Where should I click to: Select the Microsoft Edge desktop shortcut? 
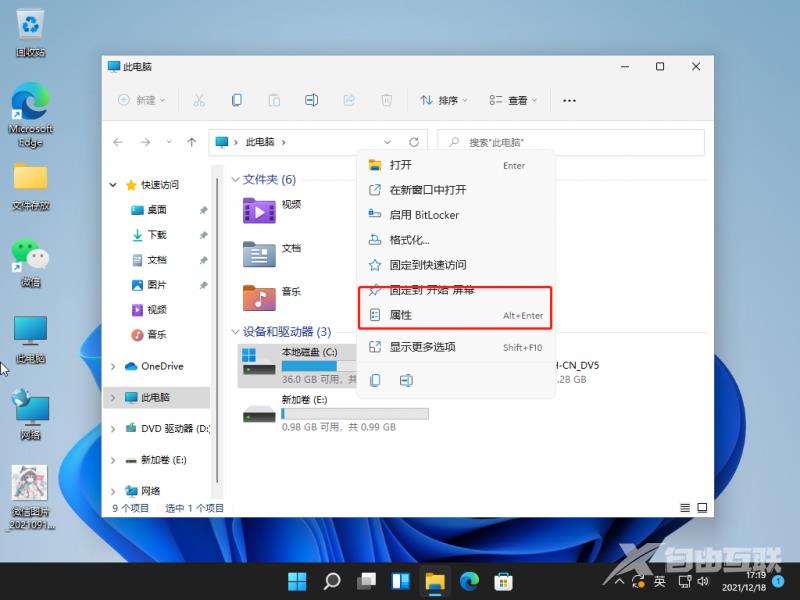31,116
